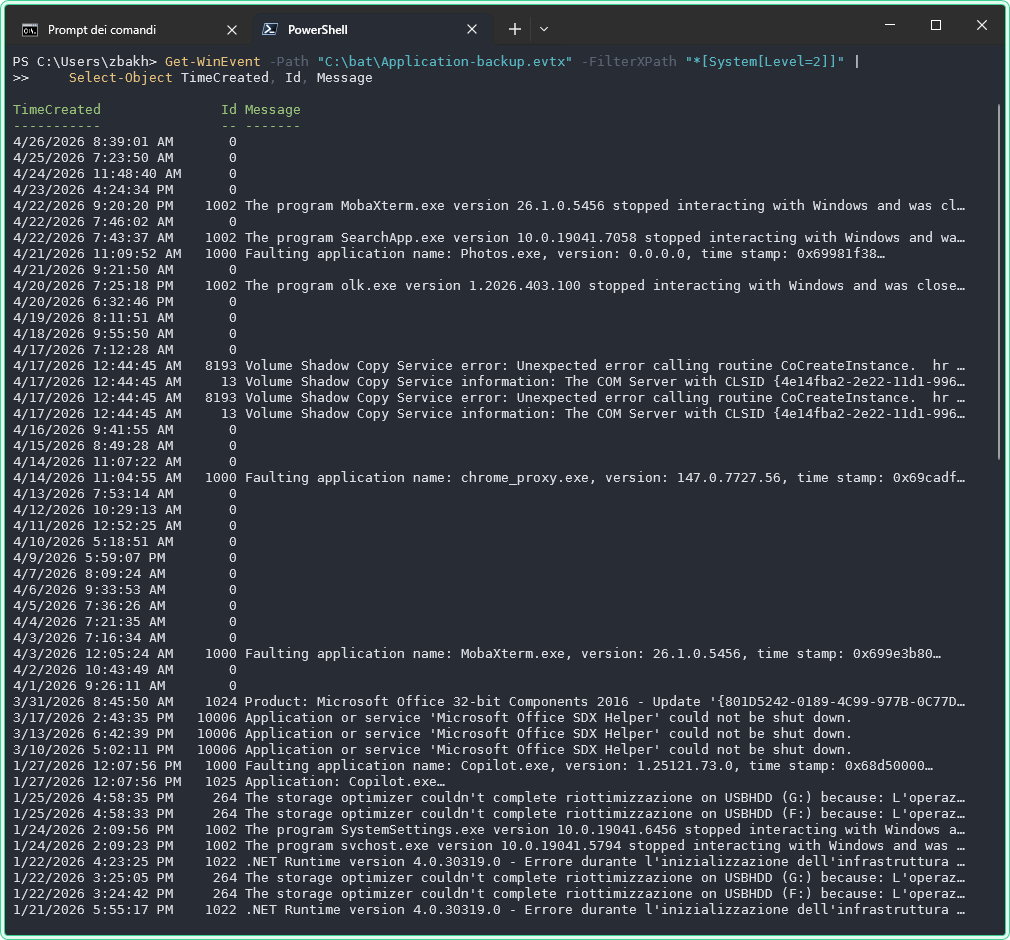Click the TimeCreated column header text
1010x940 pixels.
click(x=57, y=110)
